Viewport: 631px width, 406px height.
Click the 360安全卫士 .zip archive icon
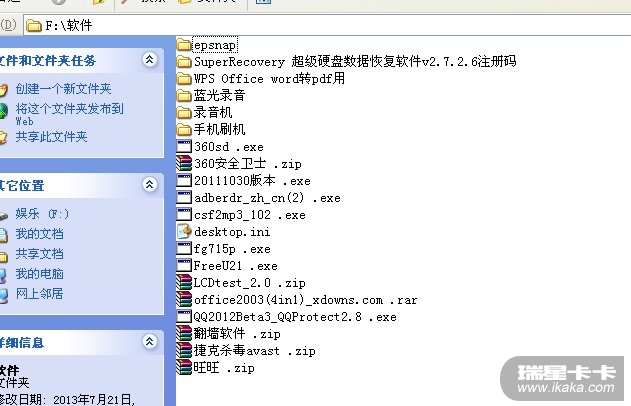(184, 163)
